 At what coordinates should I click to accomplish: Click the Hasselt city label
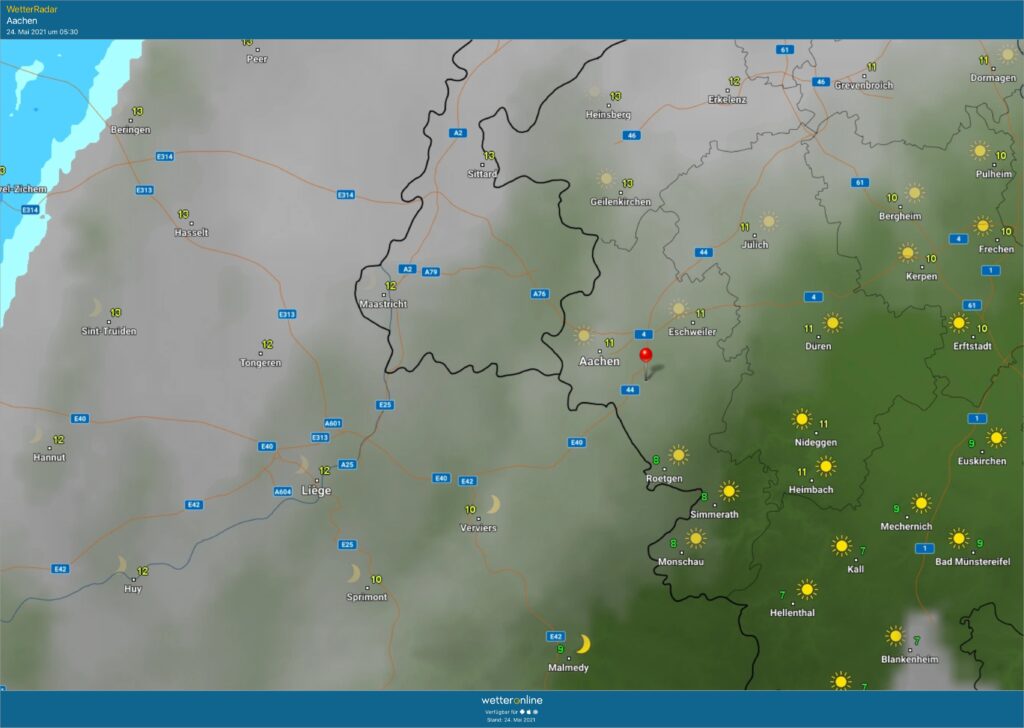point(191,232)
